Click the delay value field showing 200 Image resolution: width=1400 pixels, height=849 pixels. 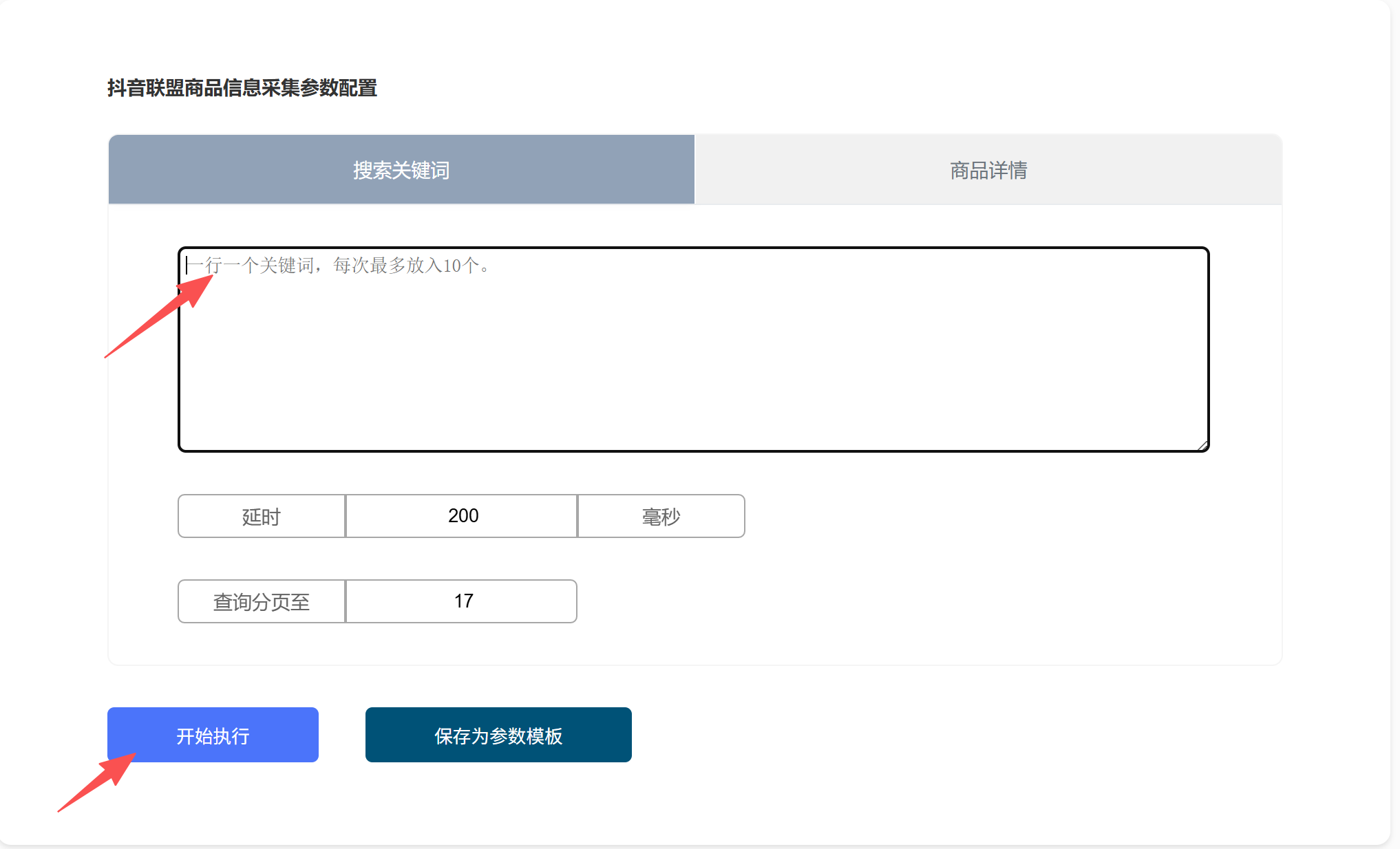461,516
